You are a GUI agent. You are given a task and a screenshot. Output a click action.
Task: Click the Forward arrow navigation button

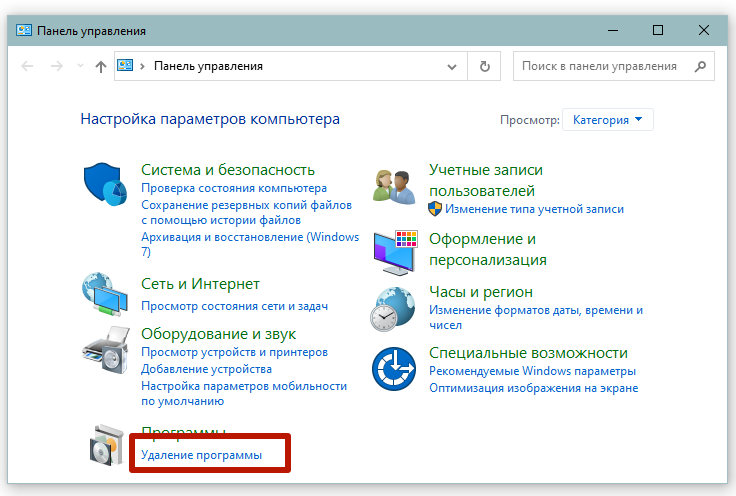pos(56,66)
